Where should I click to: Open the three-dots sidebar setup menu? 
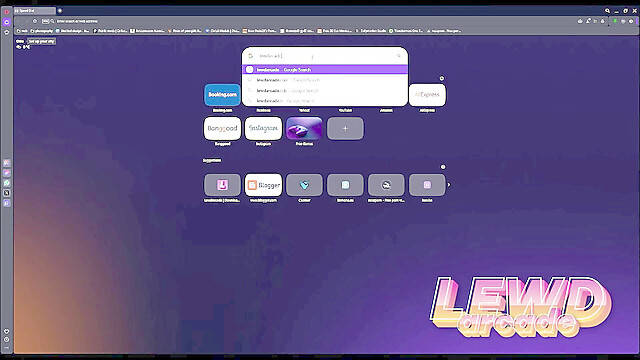(x=7, y=347)
